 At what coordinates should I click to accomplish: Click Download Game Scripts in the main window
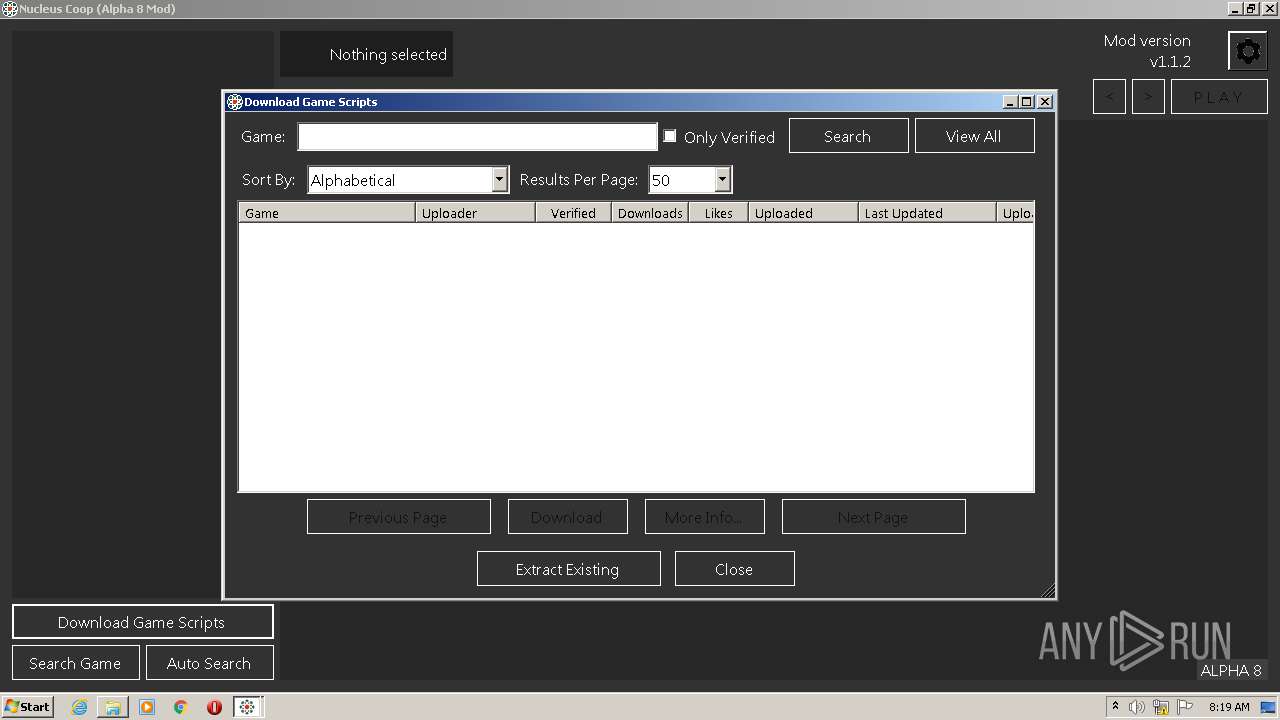[x=142, y=622]
